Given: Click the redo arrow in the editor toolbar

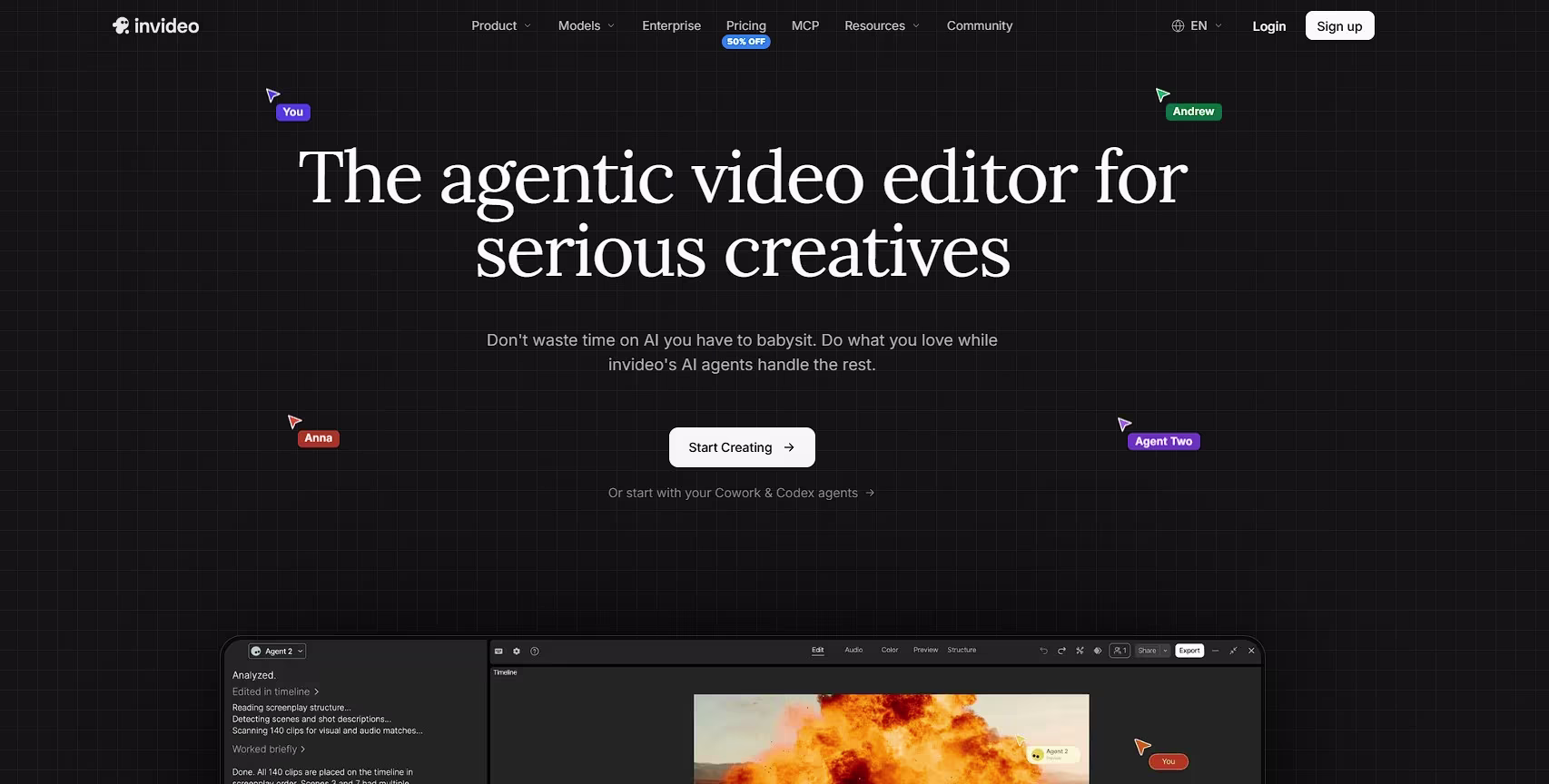Looking at the screenshot, I should click(1061, 651).
